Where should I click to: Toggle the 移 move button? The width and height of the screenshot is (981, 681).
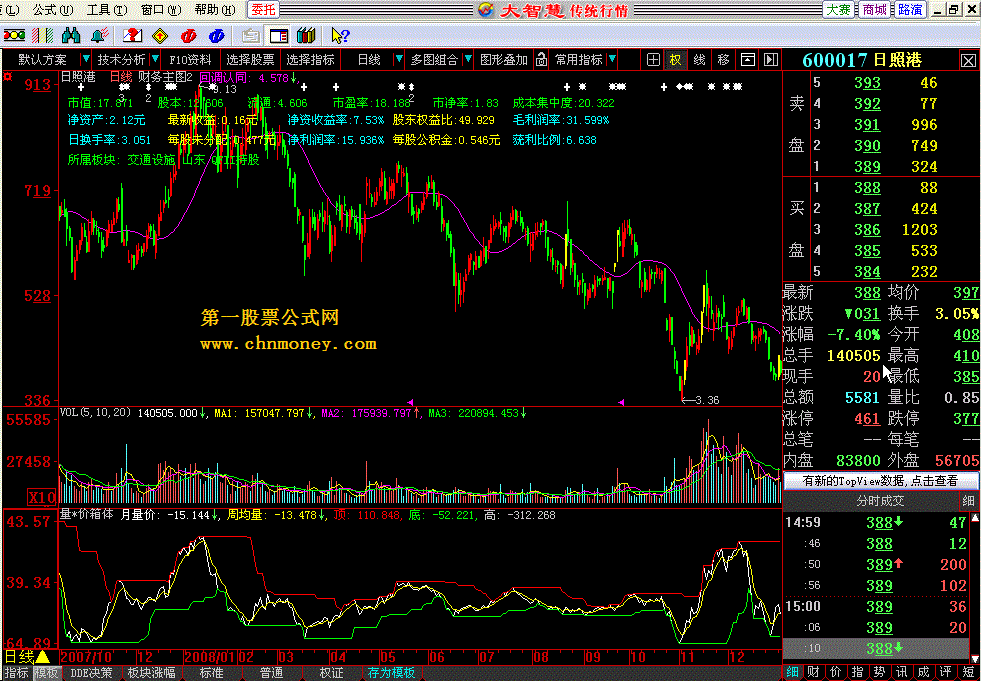724,60
